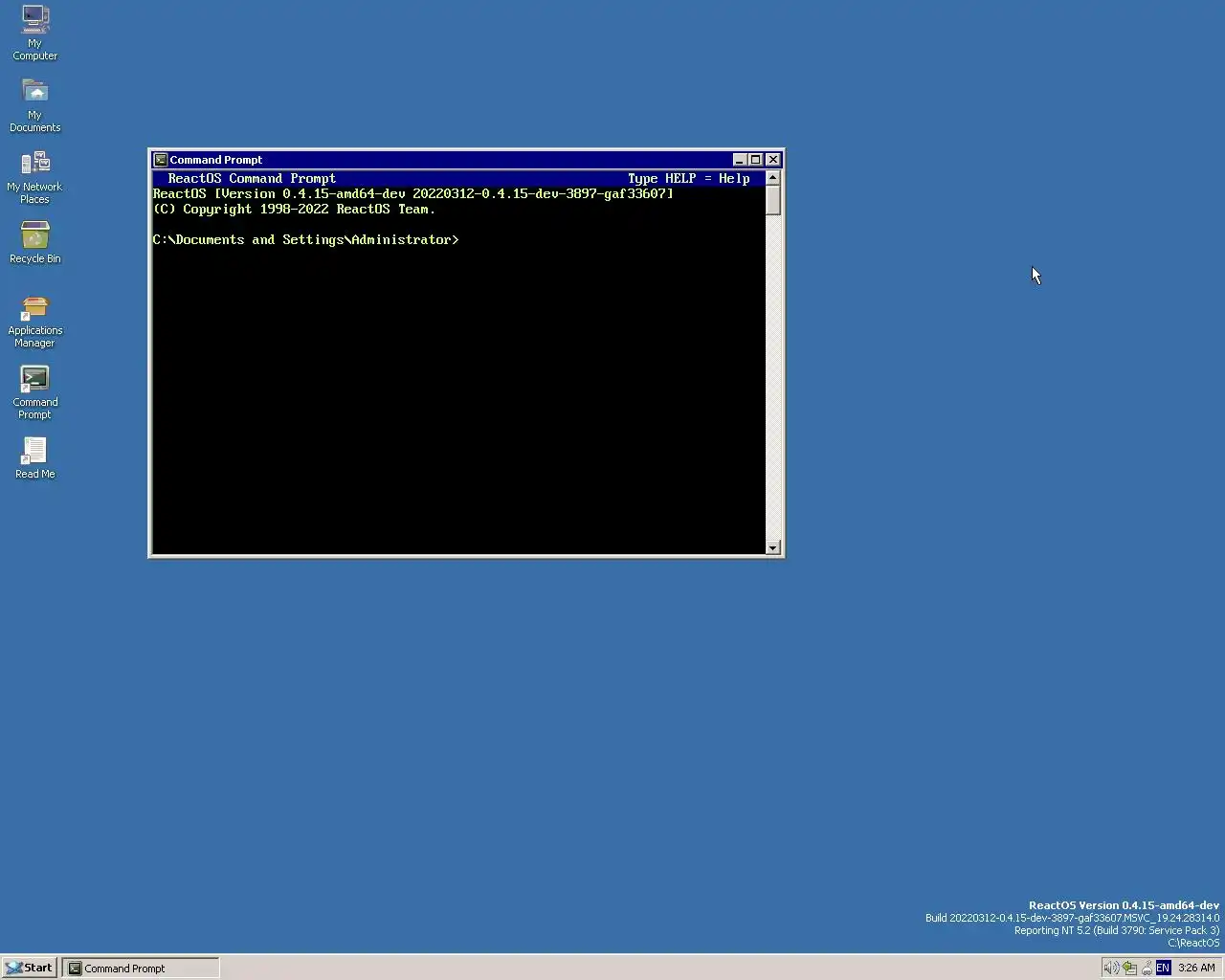Maximize the Command Prompt window
Viewport: 1225px width, 980px height.
coord(755,160)
